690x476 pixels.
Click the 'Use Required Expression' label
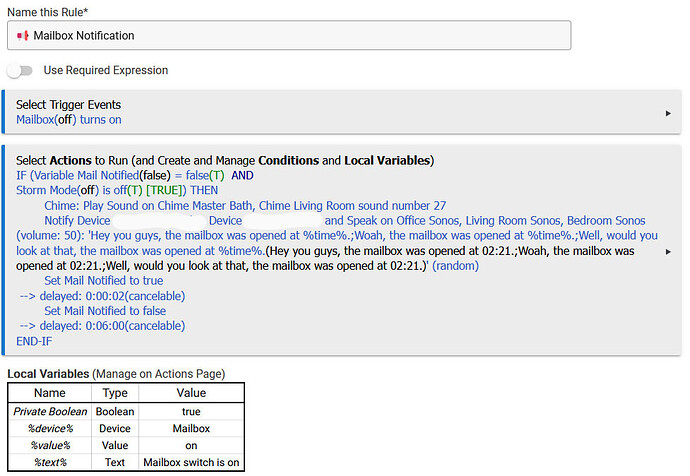pos(106,70)
